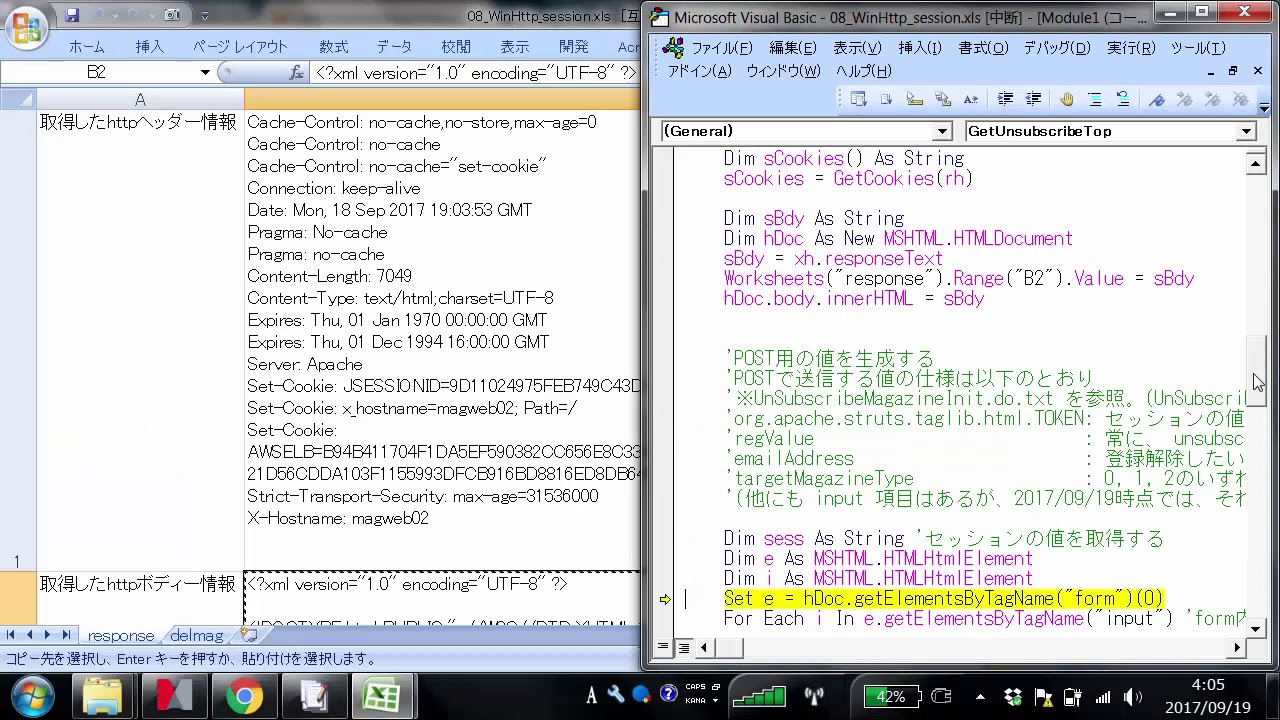
Task: Click the List Properties/Methods icon
Action: coord(858,99)
